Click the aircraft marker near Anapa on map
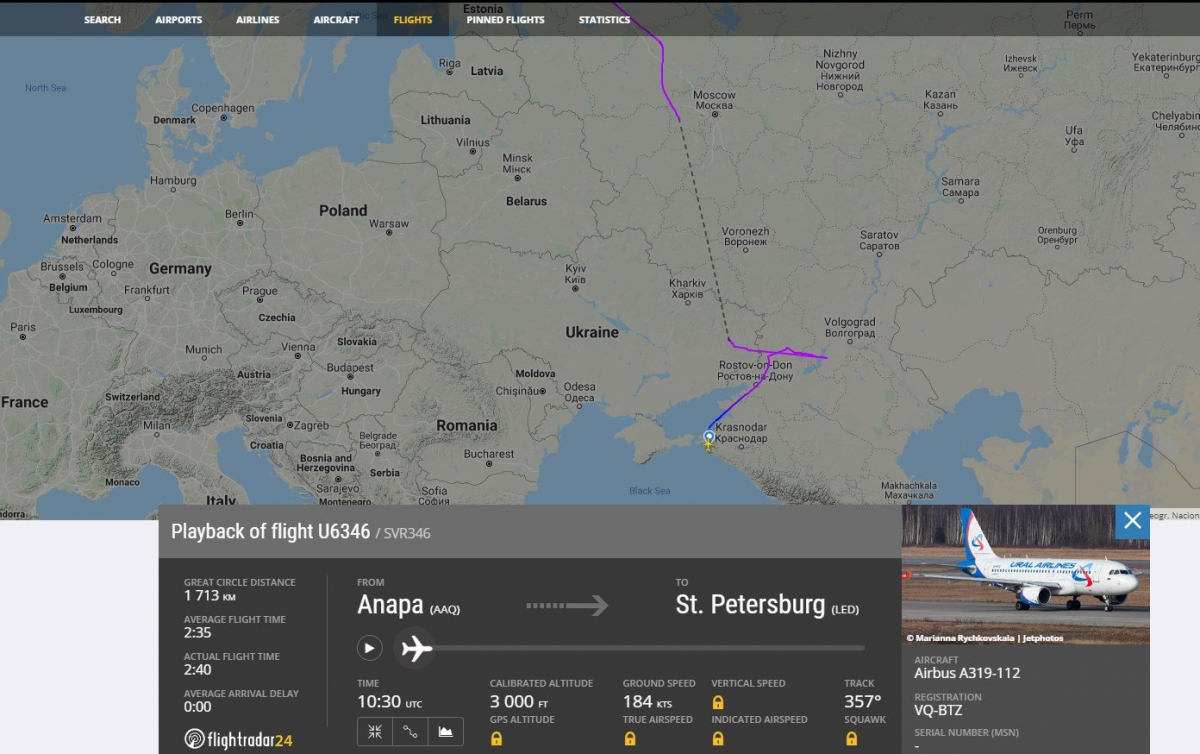The image size is (1200, 754). point(709,439)
